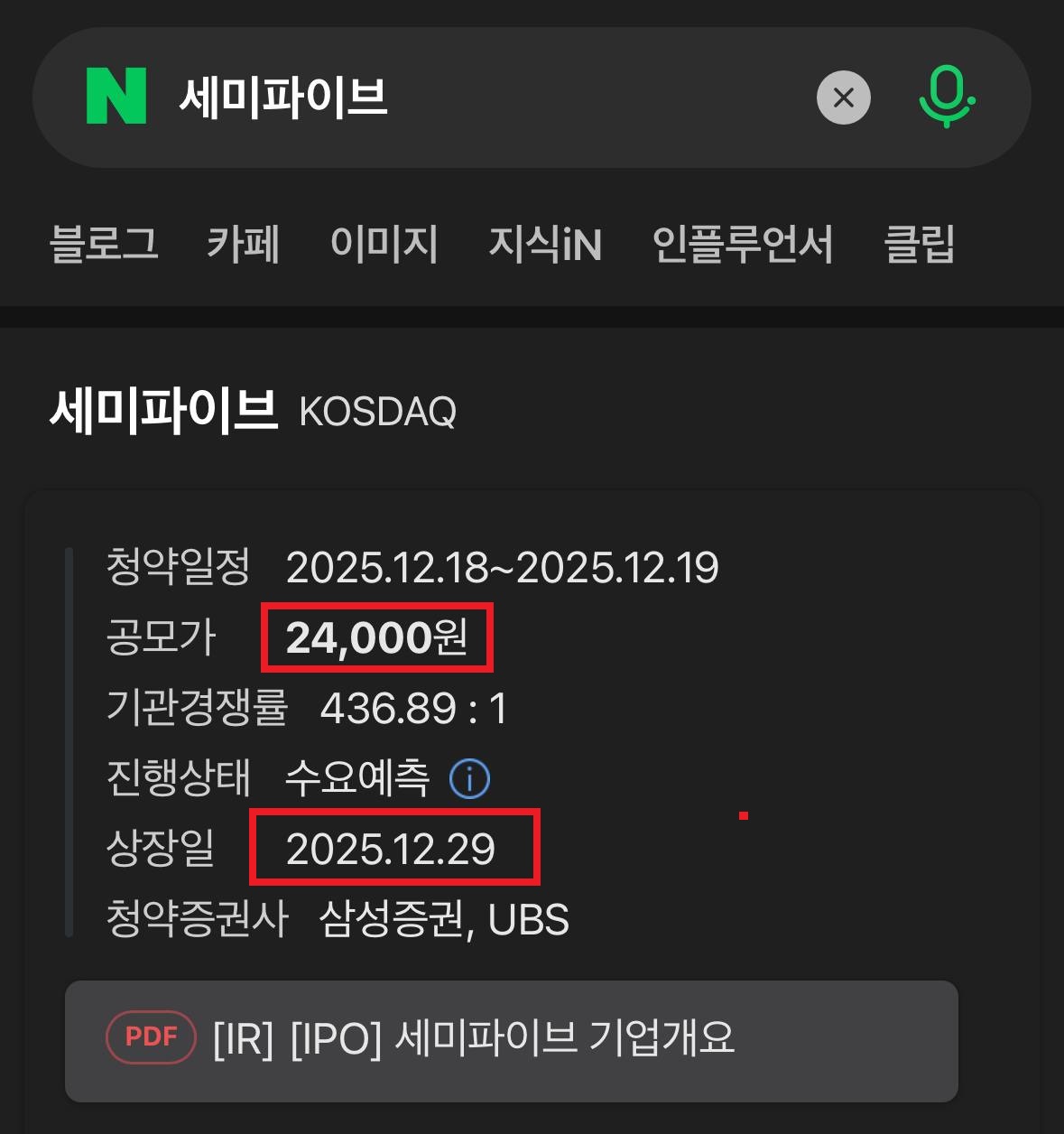The width and height of the screenshot is (1064, 1134).
Task: Tap the highlighted 공모가 price box
Action: coord(377,637)
